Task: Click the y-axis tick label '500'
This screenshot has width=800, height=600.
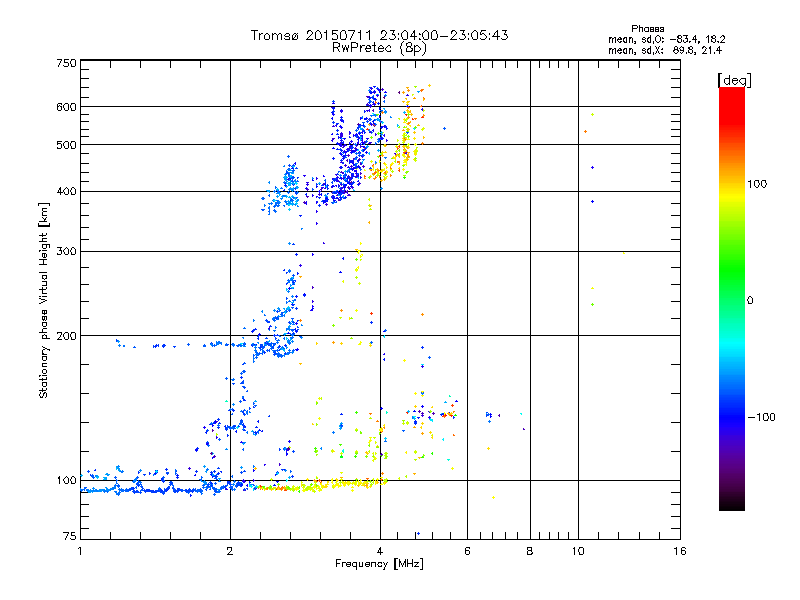Action: [66, 145]
